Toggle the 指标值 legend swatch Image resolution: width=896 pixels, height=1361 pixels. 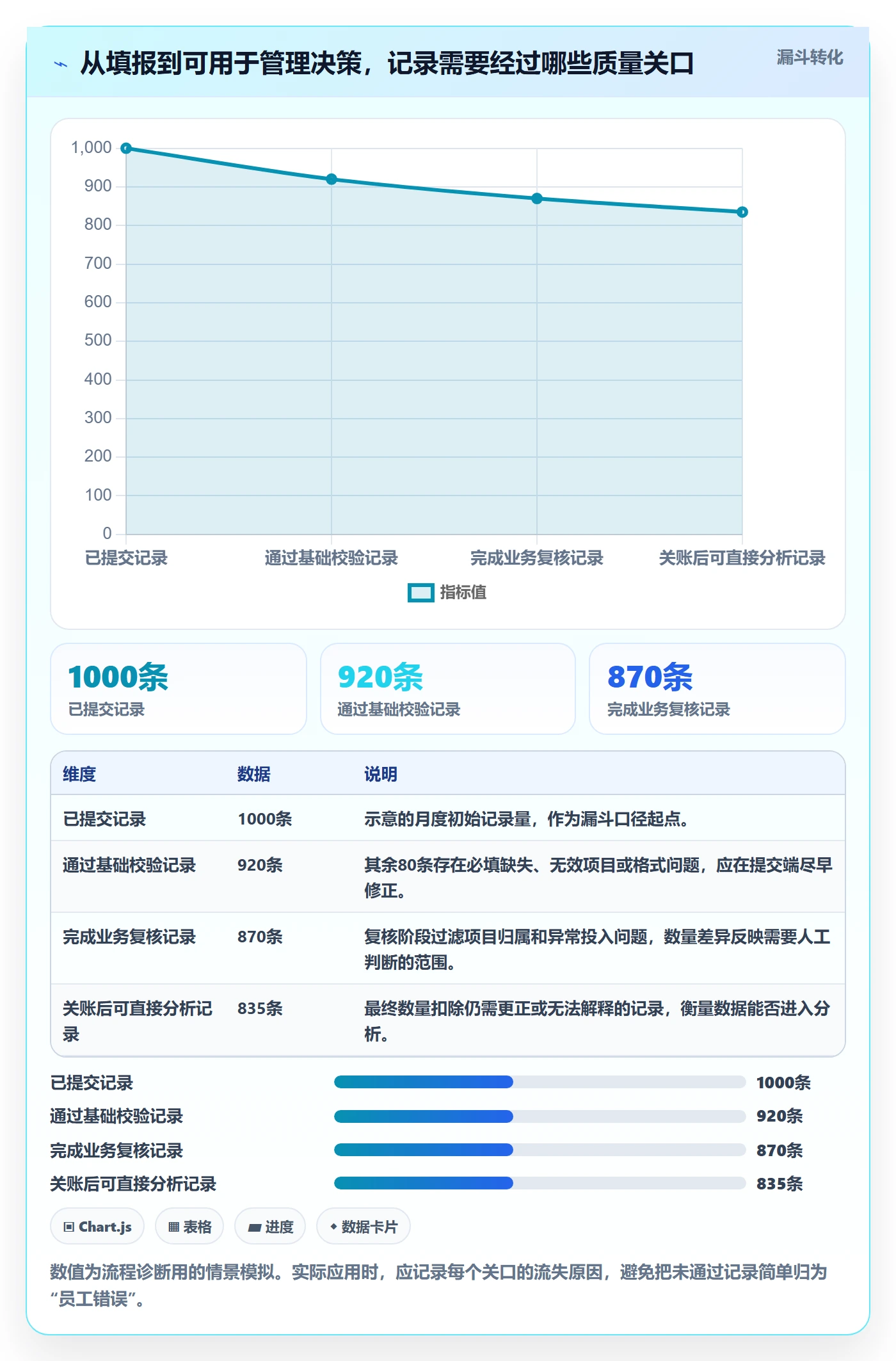(x=421, y=593)
